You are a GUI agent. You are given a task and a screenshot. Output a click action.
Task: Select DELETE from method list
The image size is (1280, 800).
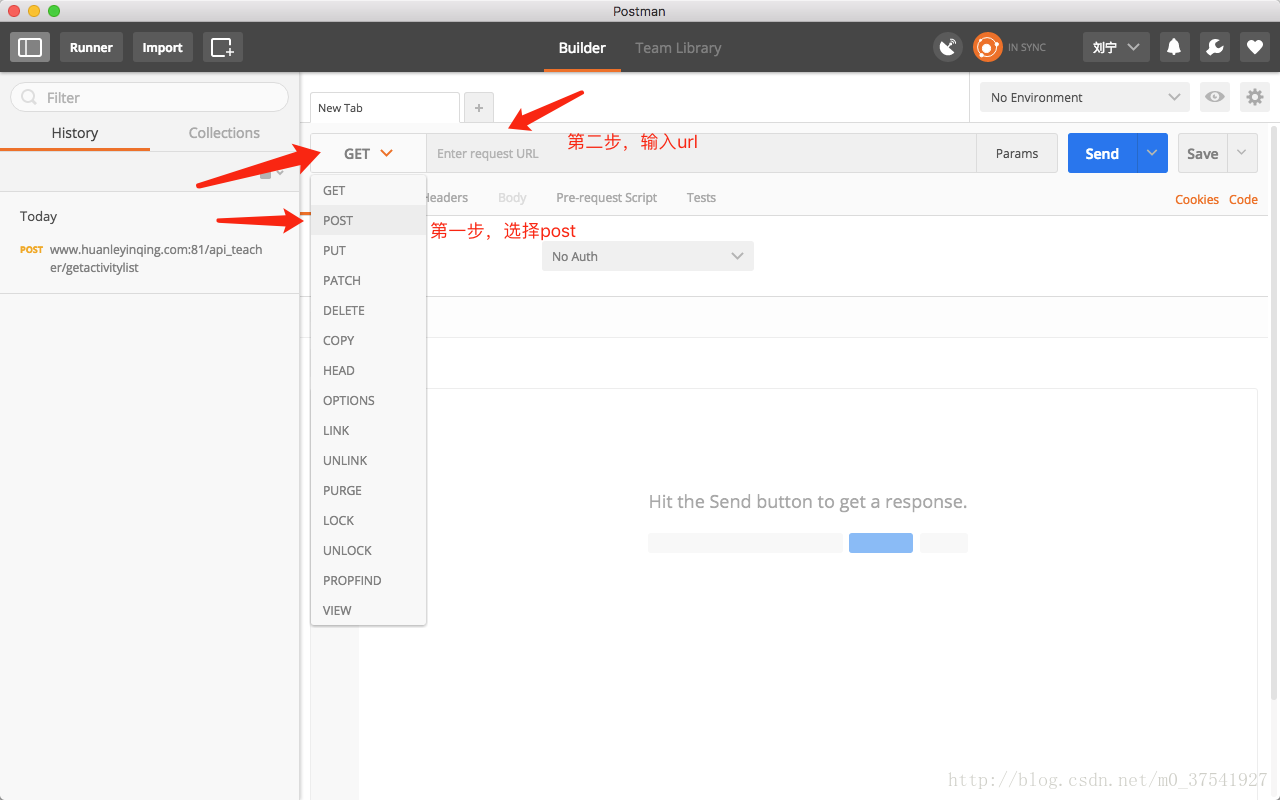pyautogui.click(x=368, y=310)
